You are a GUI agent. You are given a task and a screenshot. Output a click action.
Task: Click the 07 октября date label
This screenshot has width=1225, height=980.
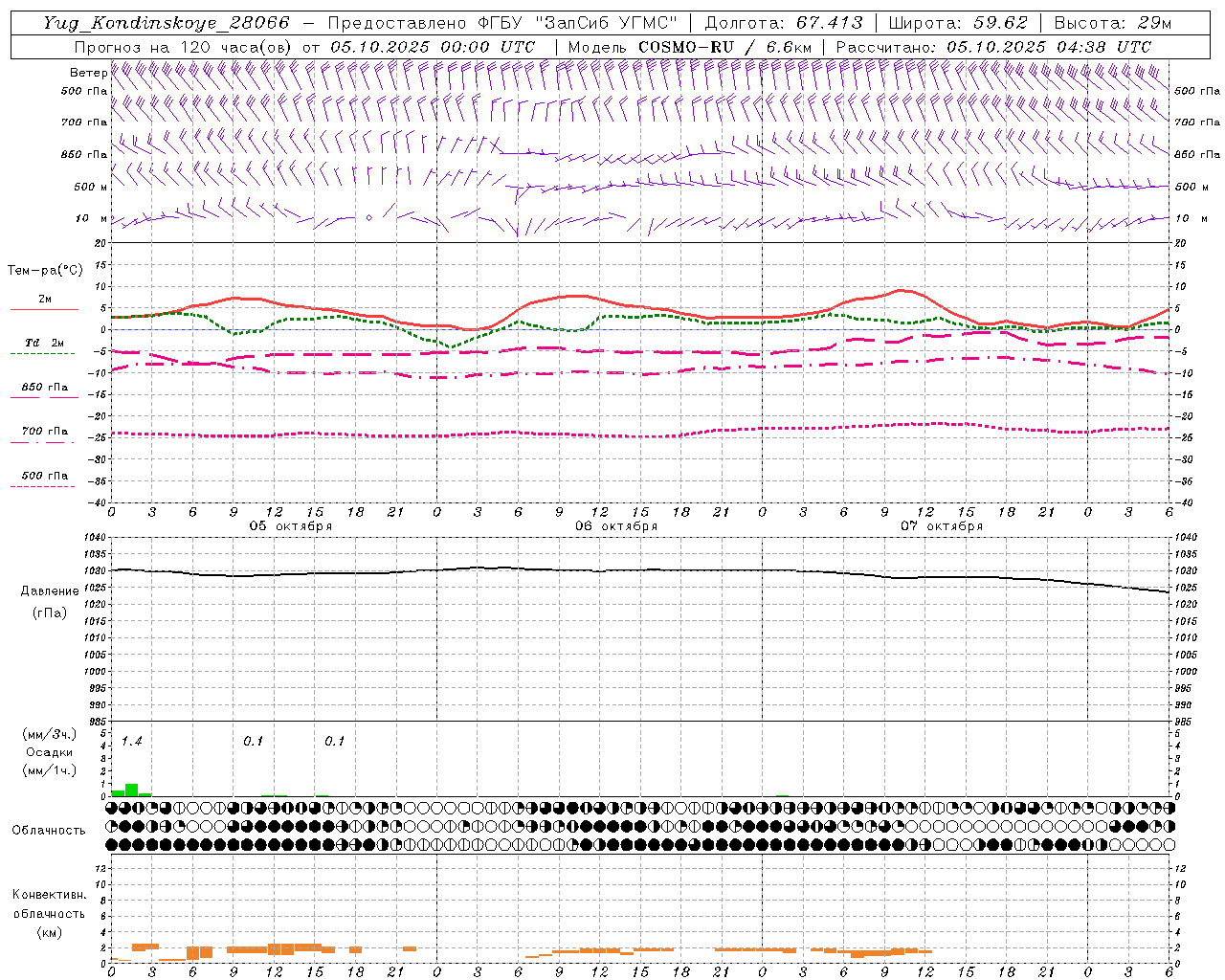click(x=942, y=526)
